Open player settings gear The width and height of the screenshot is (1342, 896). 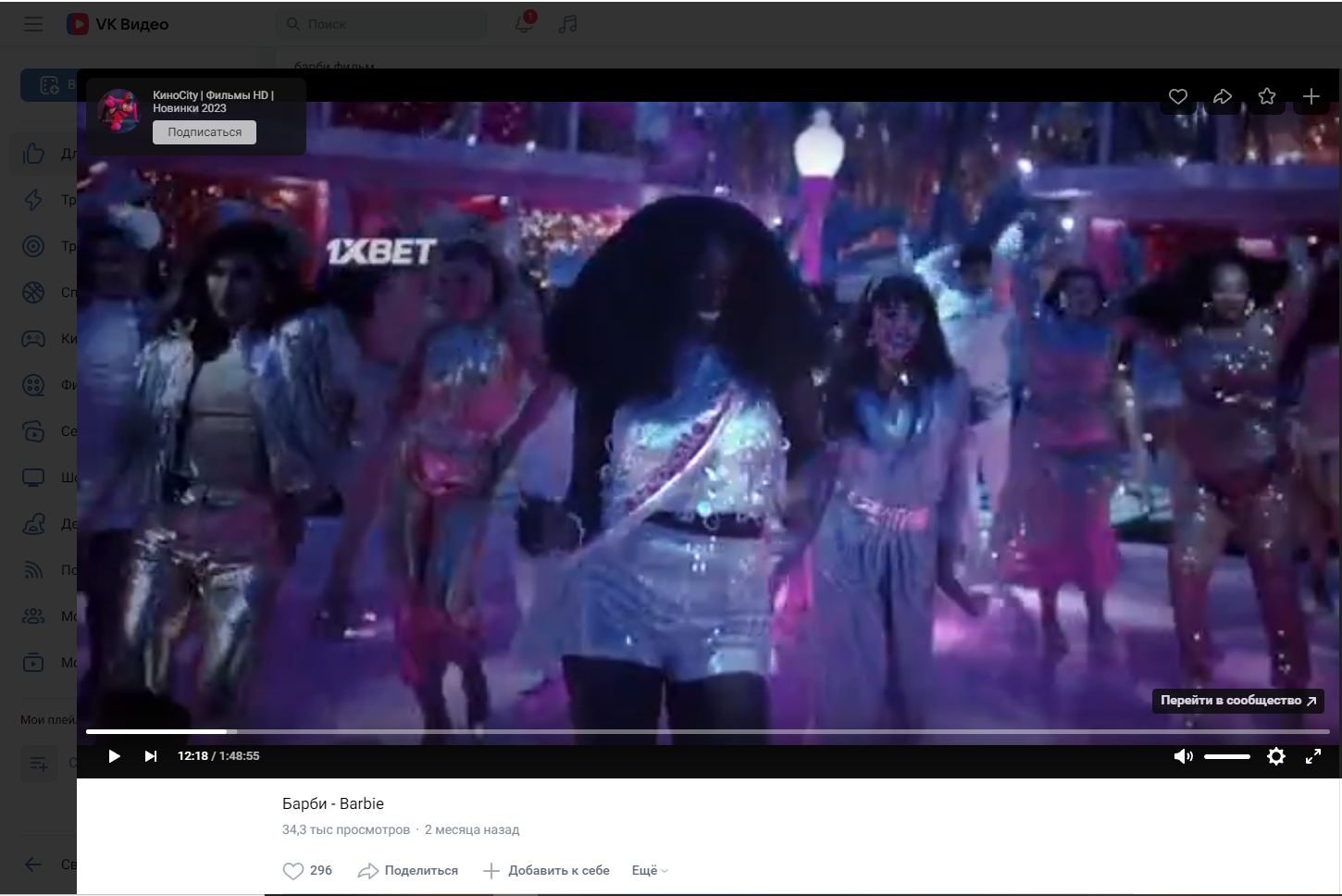(1276, 756)
